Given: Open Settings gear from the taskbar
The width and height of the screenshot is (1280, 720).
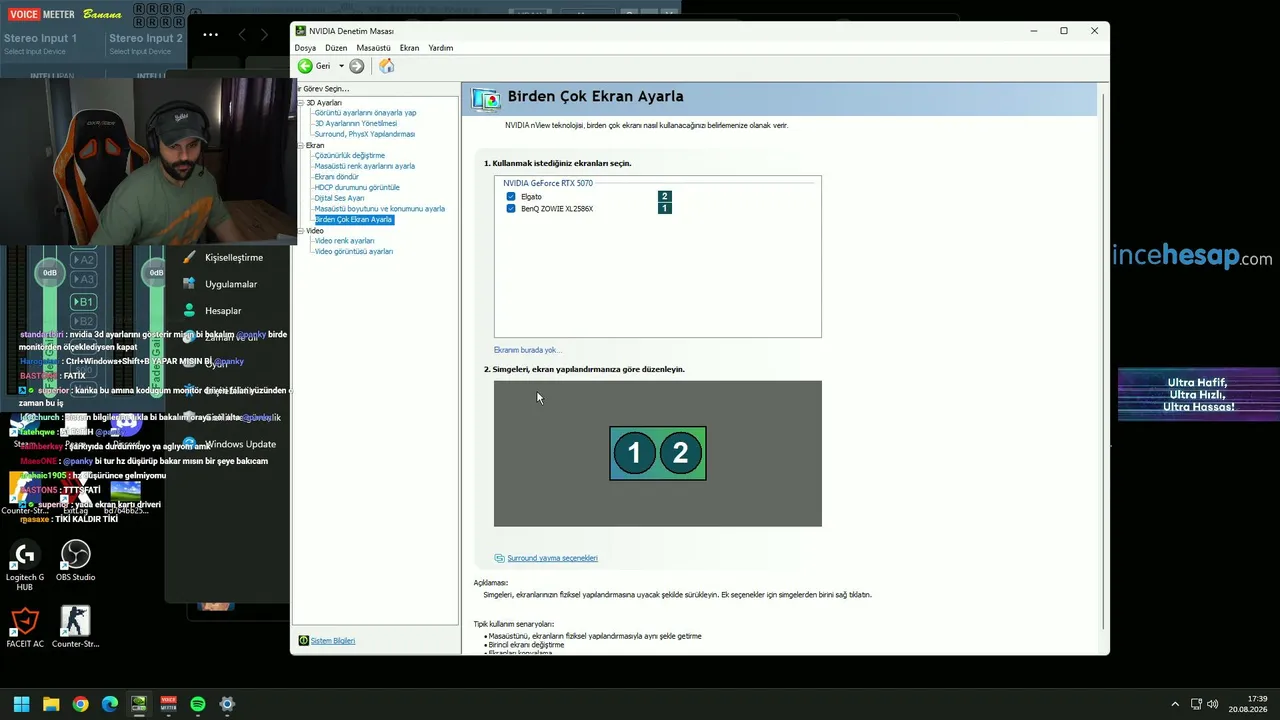Looking at the screenshot, I should (x=227, y=704).
